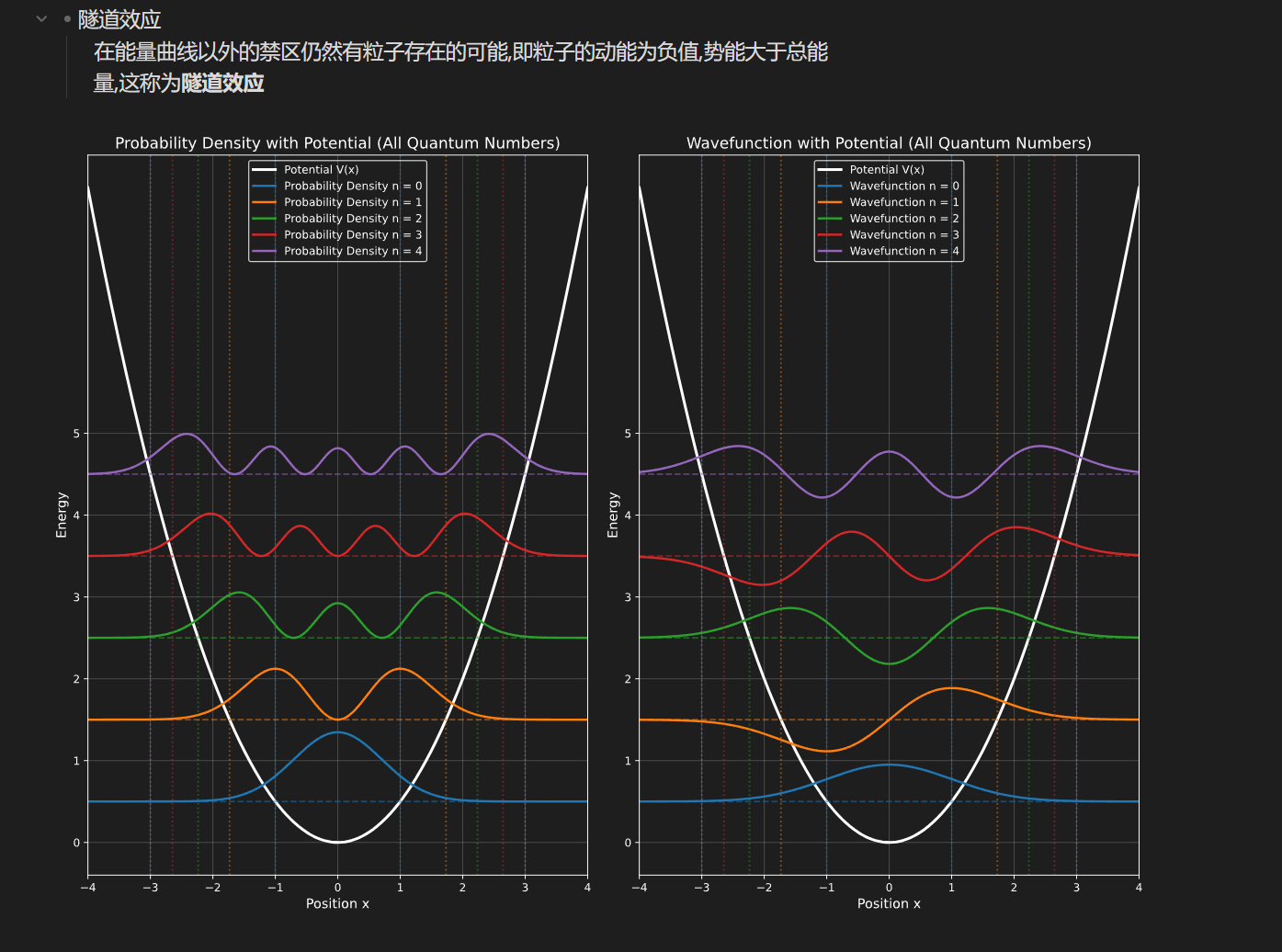Click the Probability Density with Potential plot title
The height and width of the screenshot is (952, 1282).
coord(337,143)
